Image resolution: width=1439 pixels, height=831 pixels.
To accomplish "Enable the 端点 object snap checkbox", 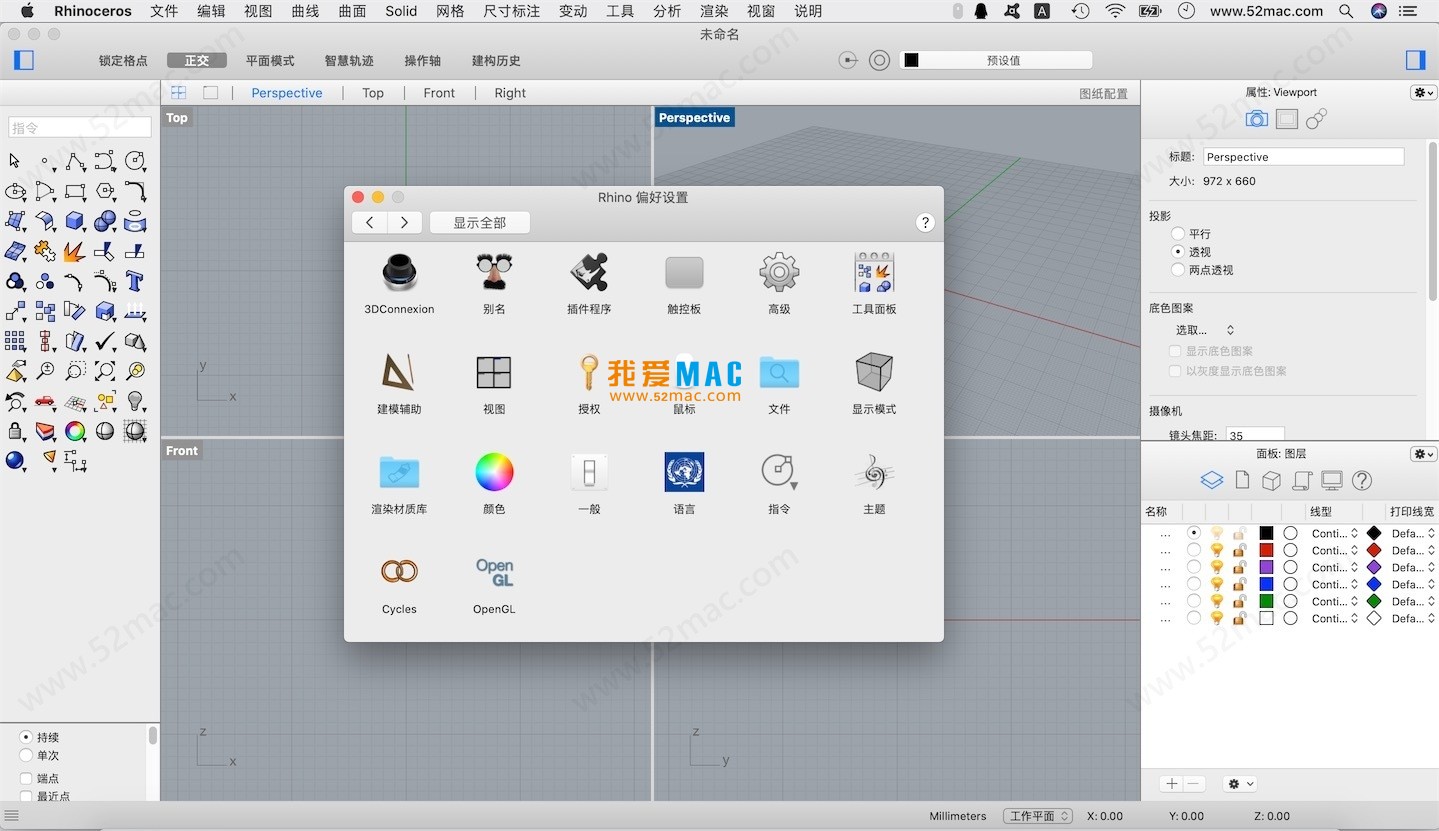I will (26, 778).
